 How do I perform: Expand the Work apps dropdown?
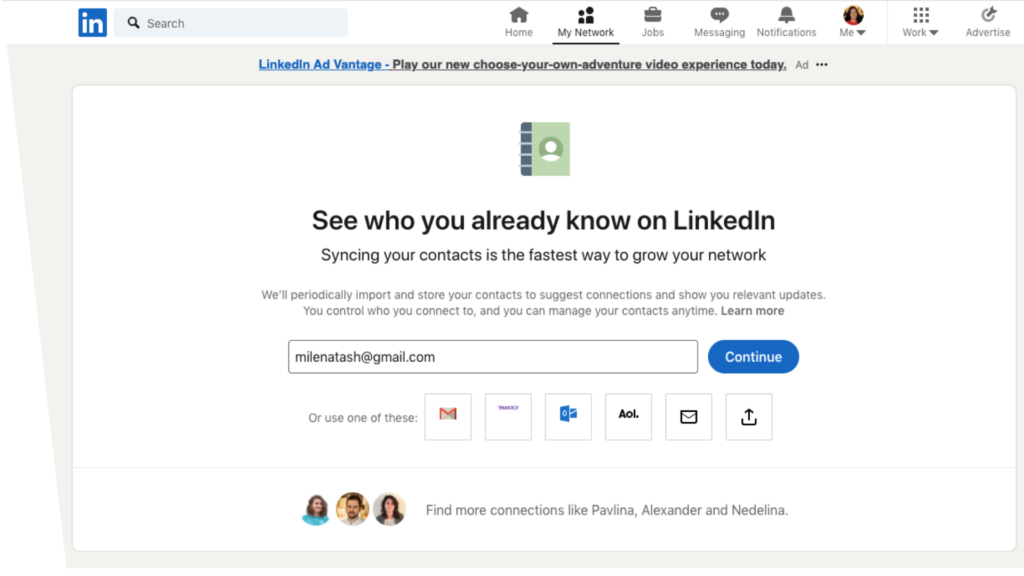coord(920,22)
